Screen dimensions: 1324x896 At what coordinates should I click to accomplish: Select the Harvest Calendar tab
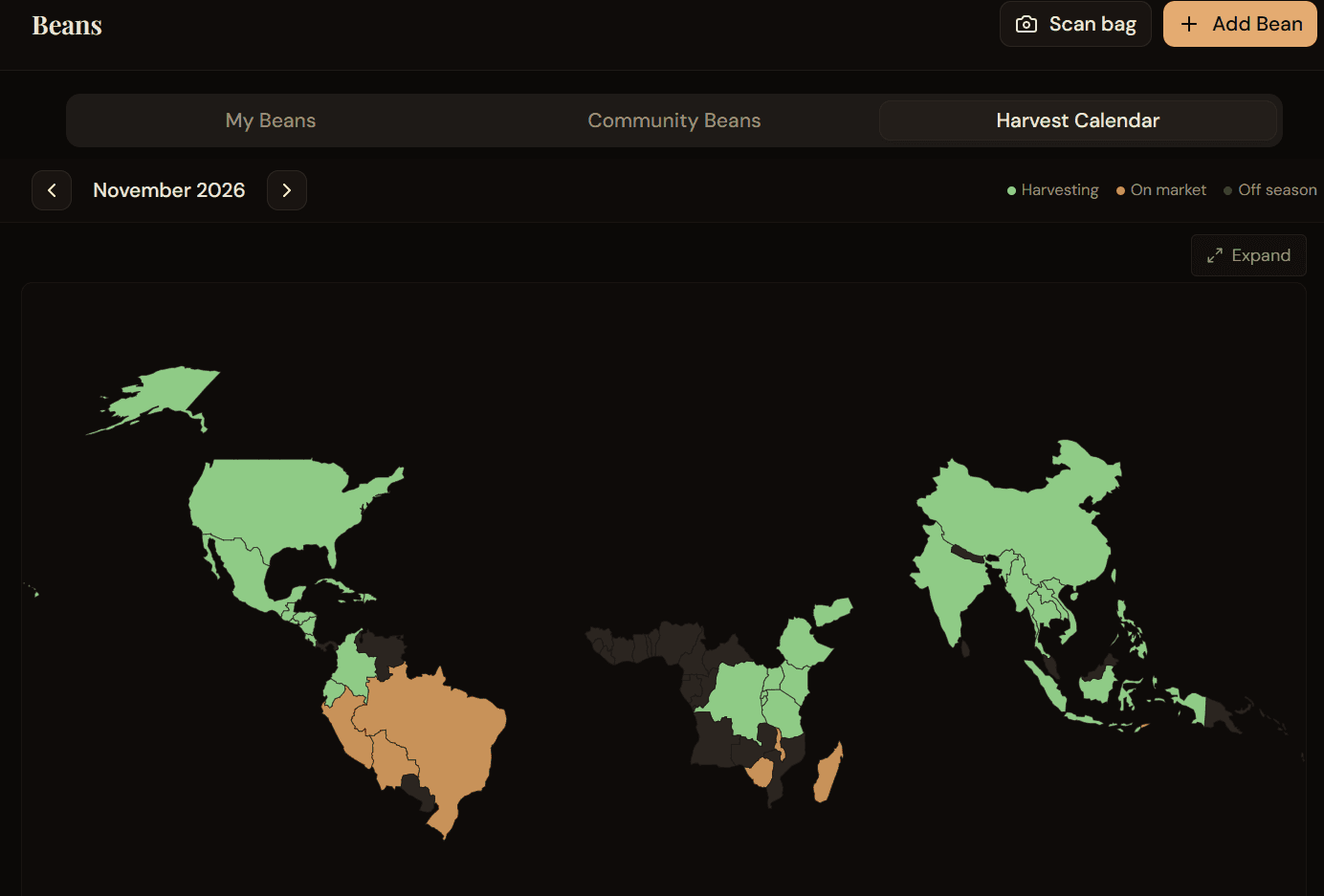coord(1078,120)
